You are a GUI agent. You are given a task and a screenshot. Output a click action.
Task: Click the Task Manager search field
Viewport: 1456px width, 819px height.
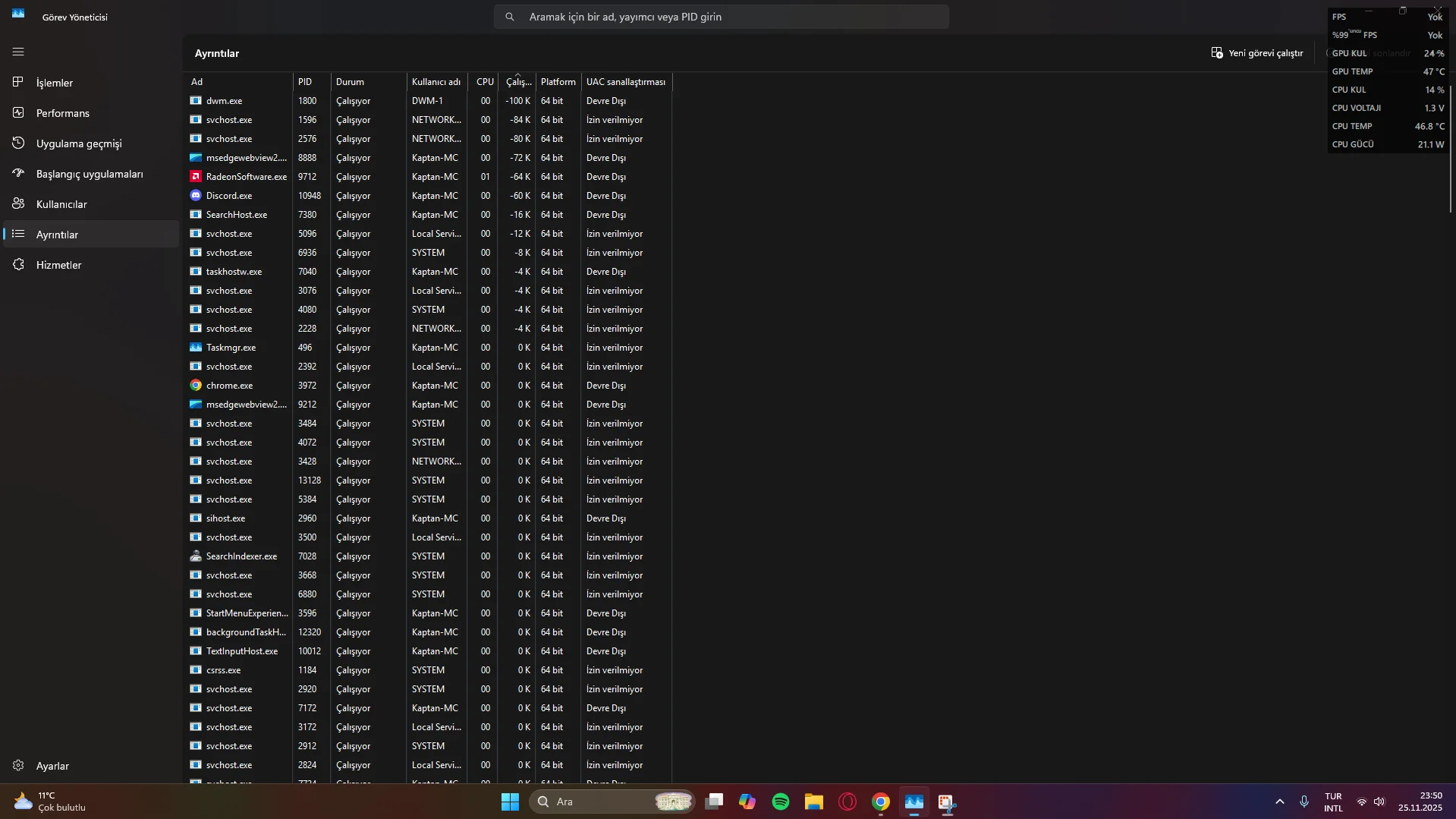point(721,17)
